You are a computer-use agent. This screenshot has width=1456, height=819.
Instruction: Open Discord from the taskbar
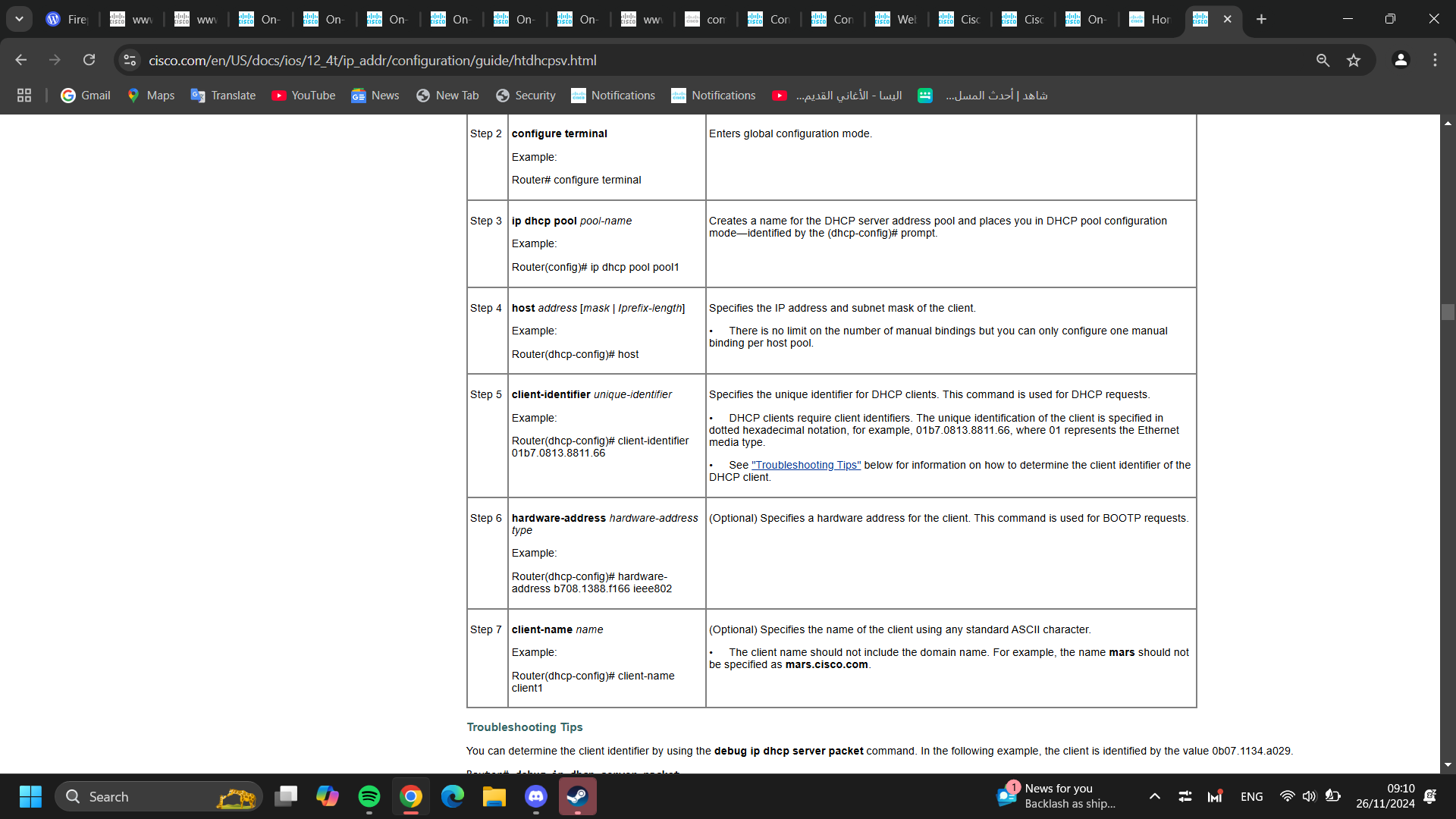click(536, 796)
